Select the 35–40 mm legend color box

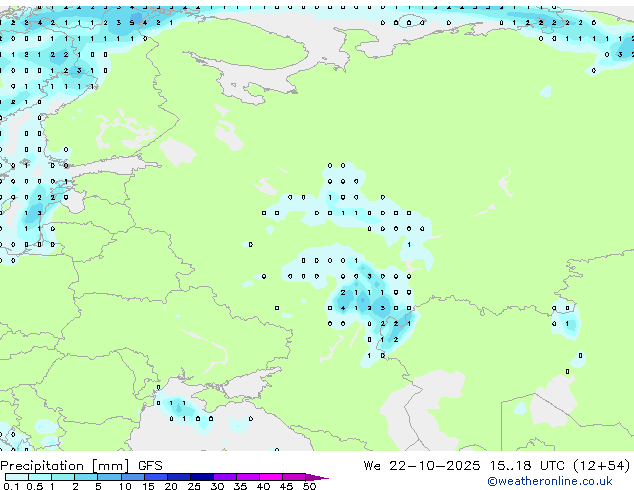click(247, 477)
